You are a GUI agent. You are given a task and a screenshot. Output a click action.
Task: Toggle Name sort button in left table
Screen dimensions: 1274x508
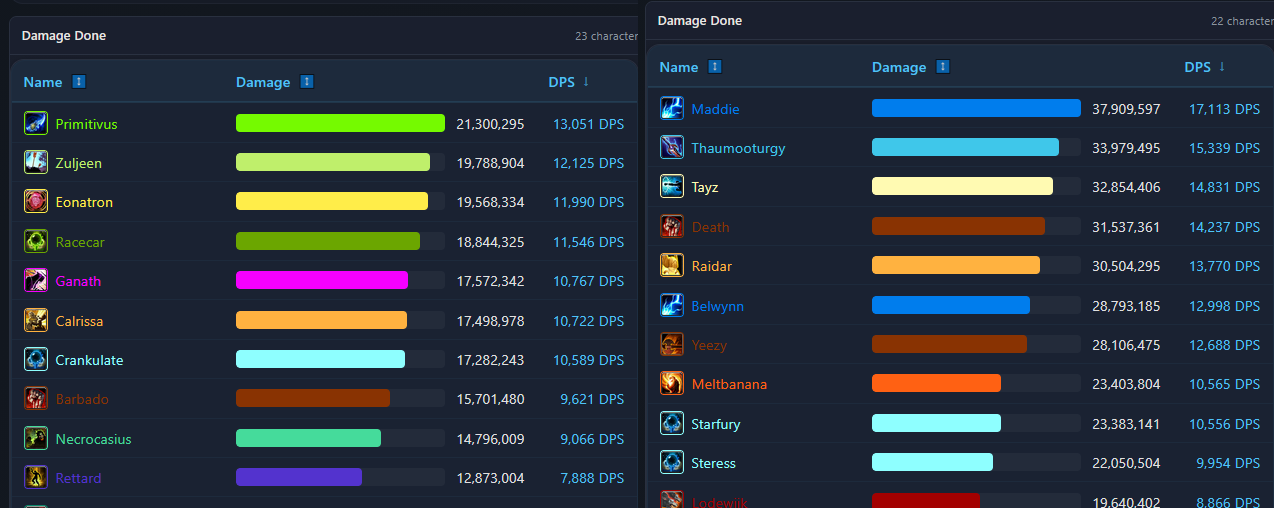point(79,82)
